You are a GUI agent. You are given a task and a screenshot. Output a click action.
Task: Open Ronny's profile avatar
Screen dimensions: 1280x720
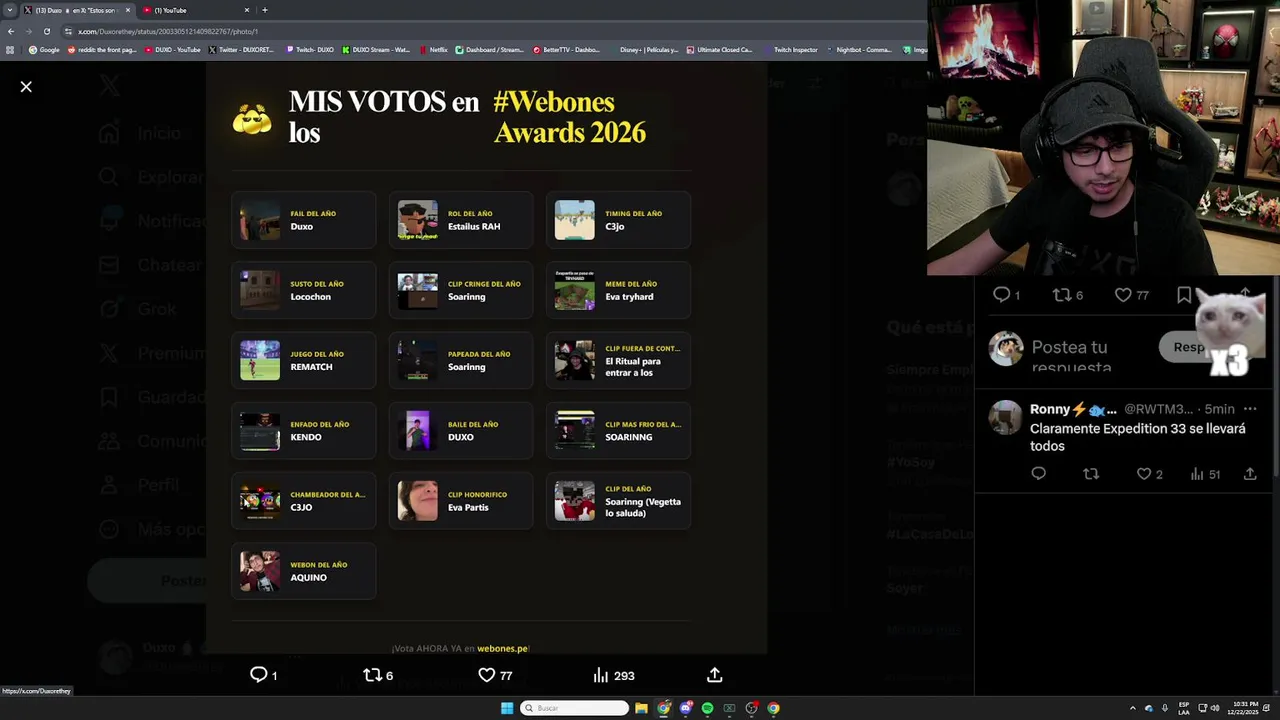click(1006, 417)
